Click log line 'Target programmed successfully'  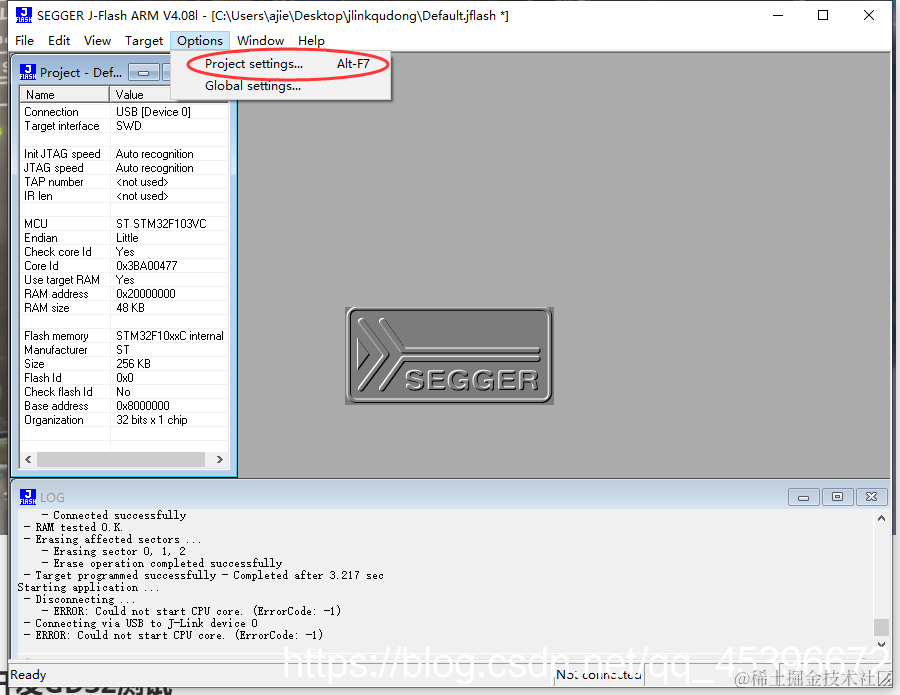click(x=203, y=575)
